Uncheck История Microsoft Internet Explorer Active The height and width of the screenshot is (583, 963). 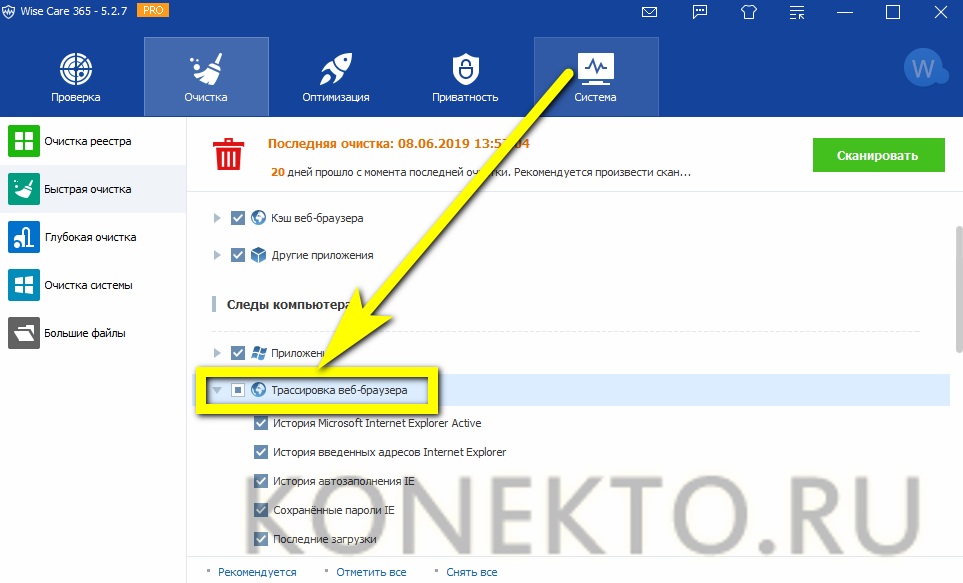(x=261, y=423)
